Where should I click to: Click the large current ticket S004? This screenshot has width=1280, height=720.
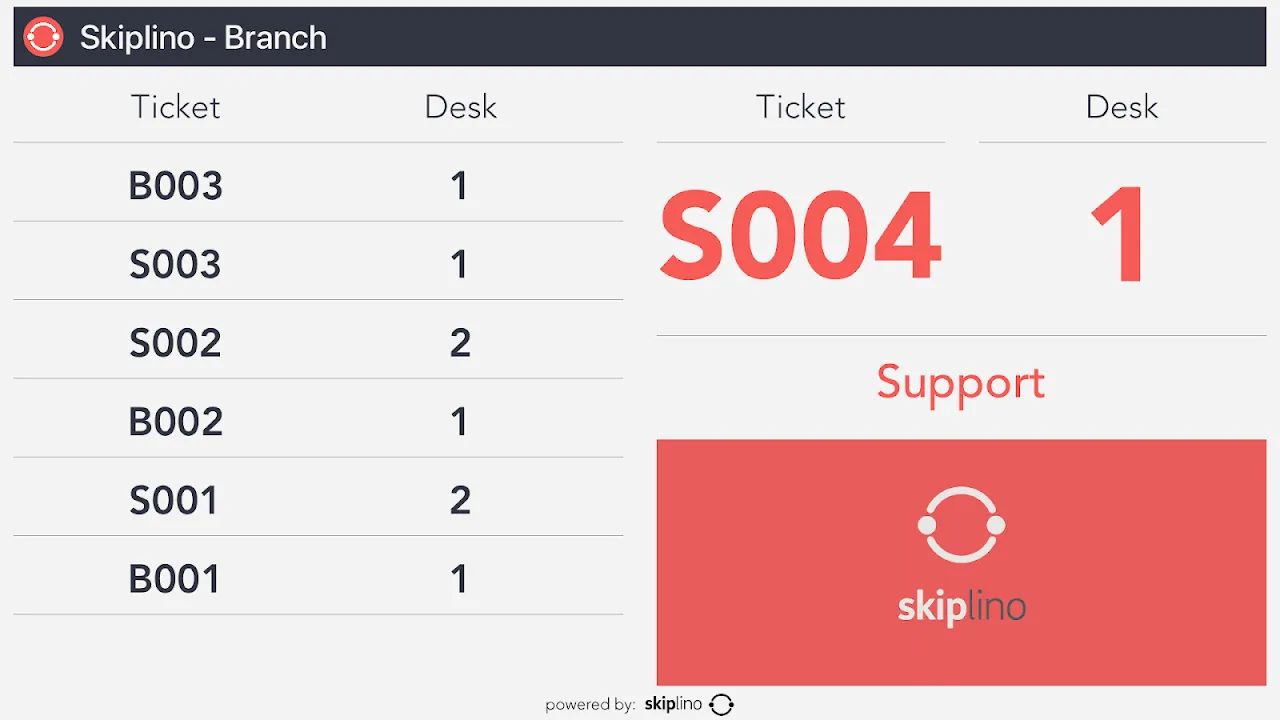coord(800,236)
